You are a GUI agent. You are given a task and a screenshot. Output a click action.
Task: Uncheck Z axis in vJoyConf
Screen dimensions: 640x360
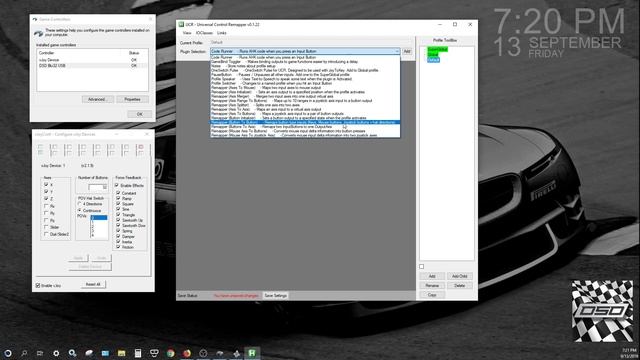(x=46, y=198)
